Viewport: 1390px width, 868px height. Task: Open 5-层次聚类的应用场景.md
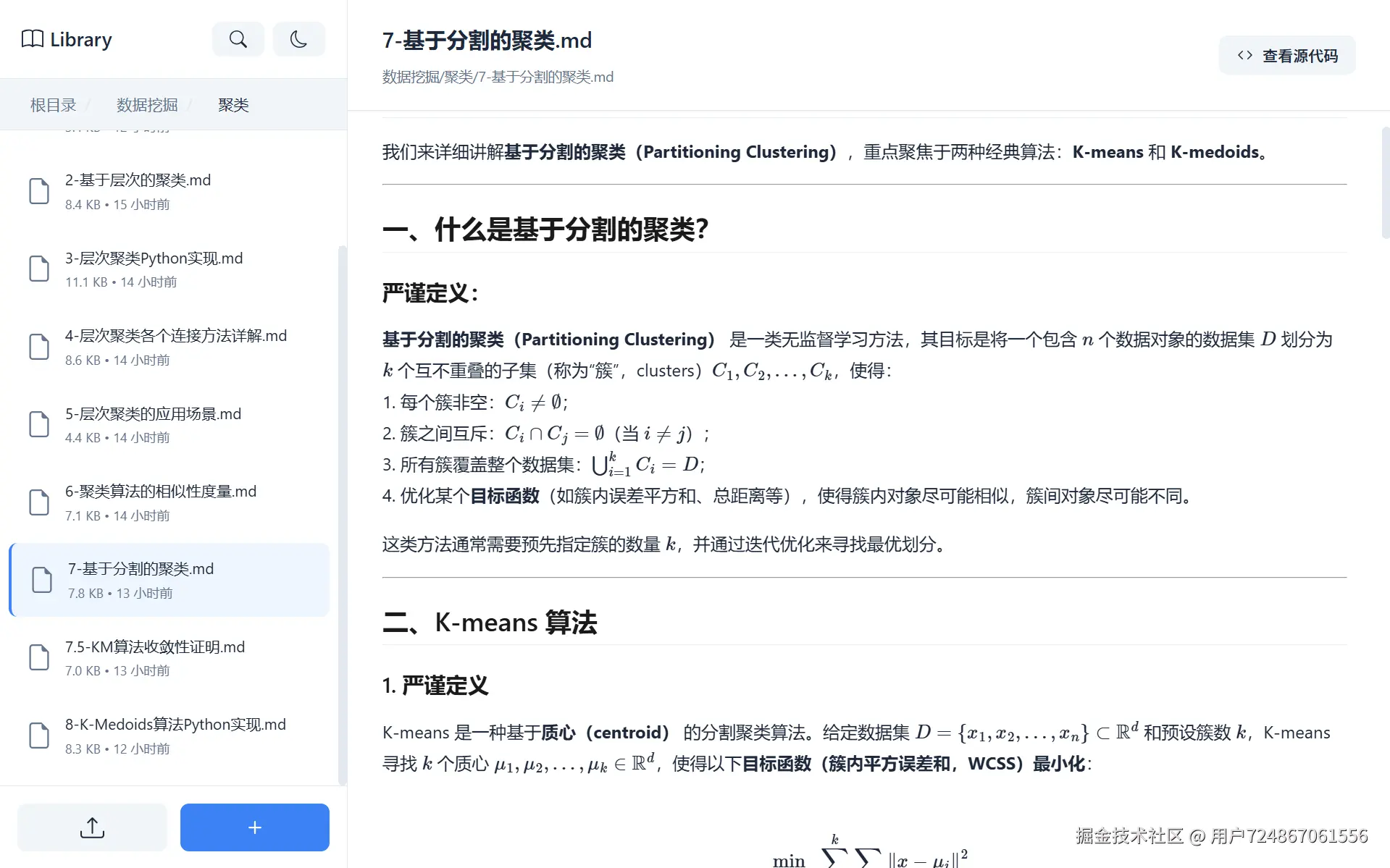[x=152, y=413]
